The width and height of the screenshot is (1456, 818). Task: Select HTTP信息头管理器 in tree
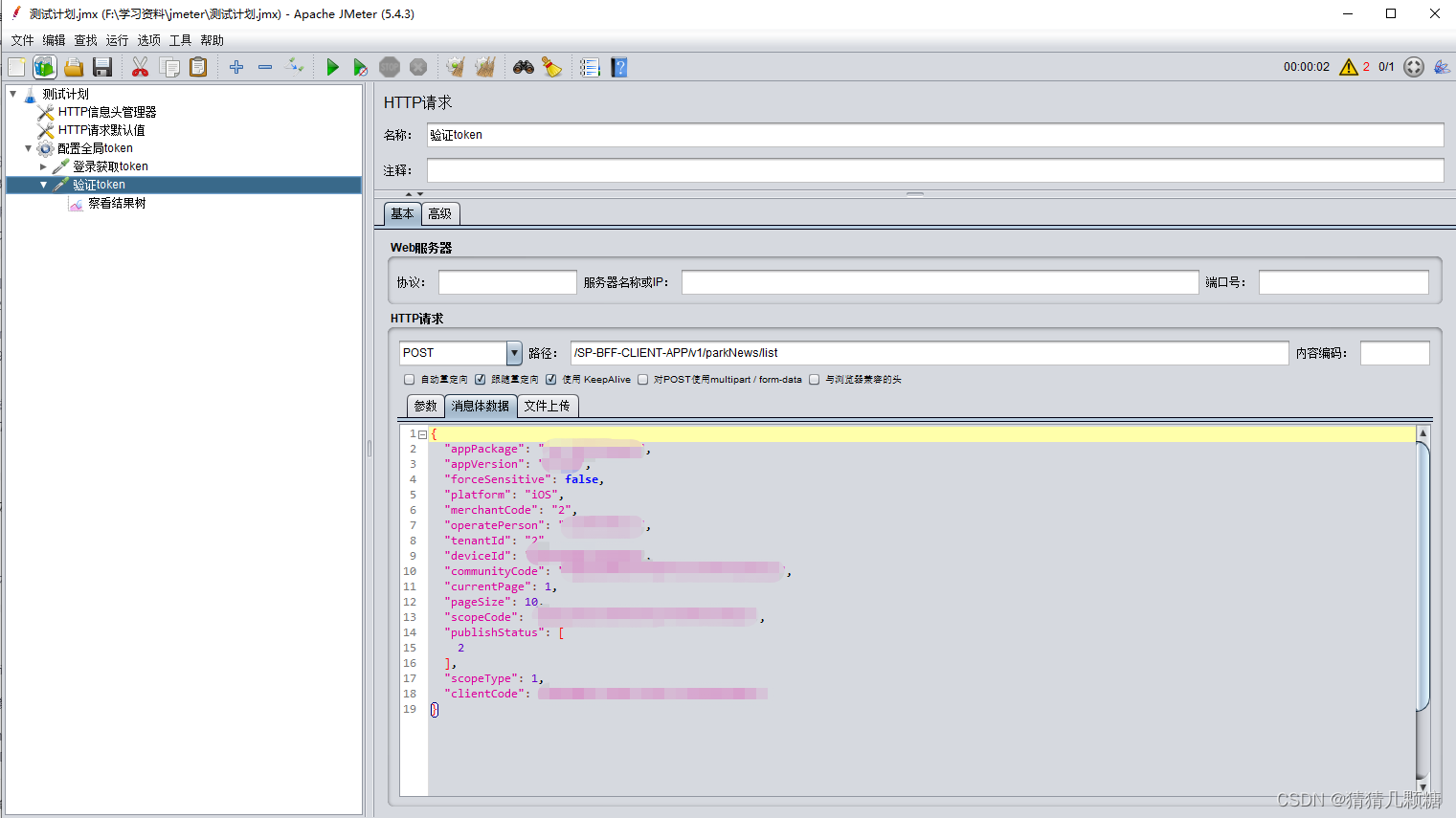[106, 112]
